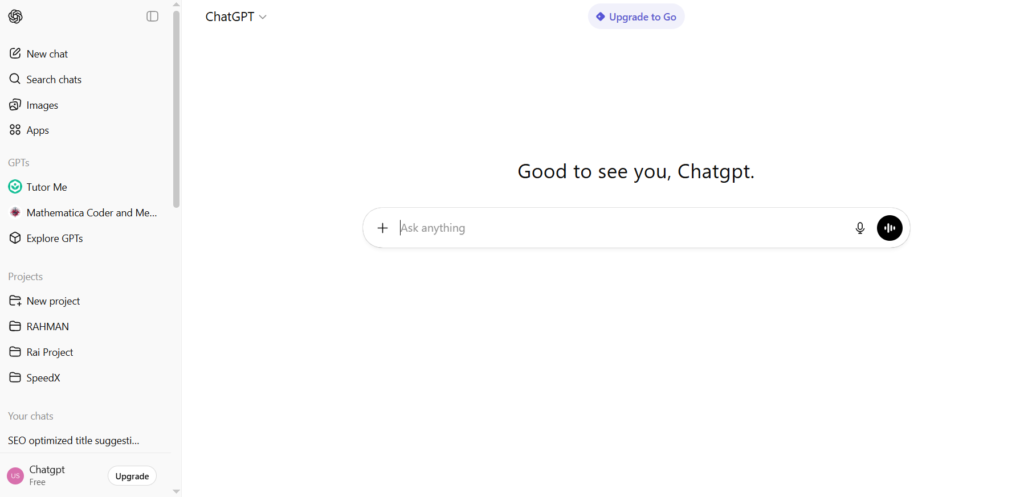Click the Rai Project folder icon
Image resolution: width=1024 pixels, height=497 pixels.
point(15,352)
